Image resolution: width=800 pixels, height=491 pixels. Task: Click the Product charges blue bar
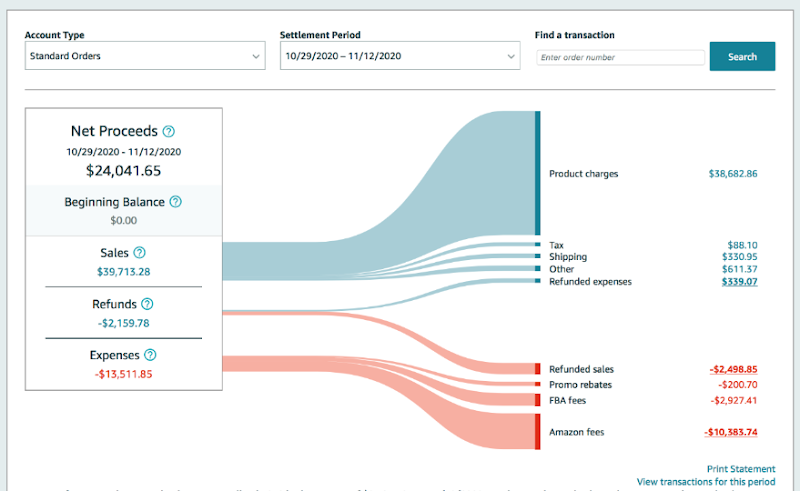click(x=538, y=173)
